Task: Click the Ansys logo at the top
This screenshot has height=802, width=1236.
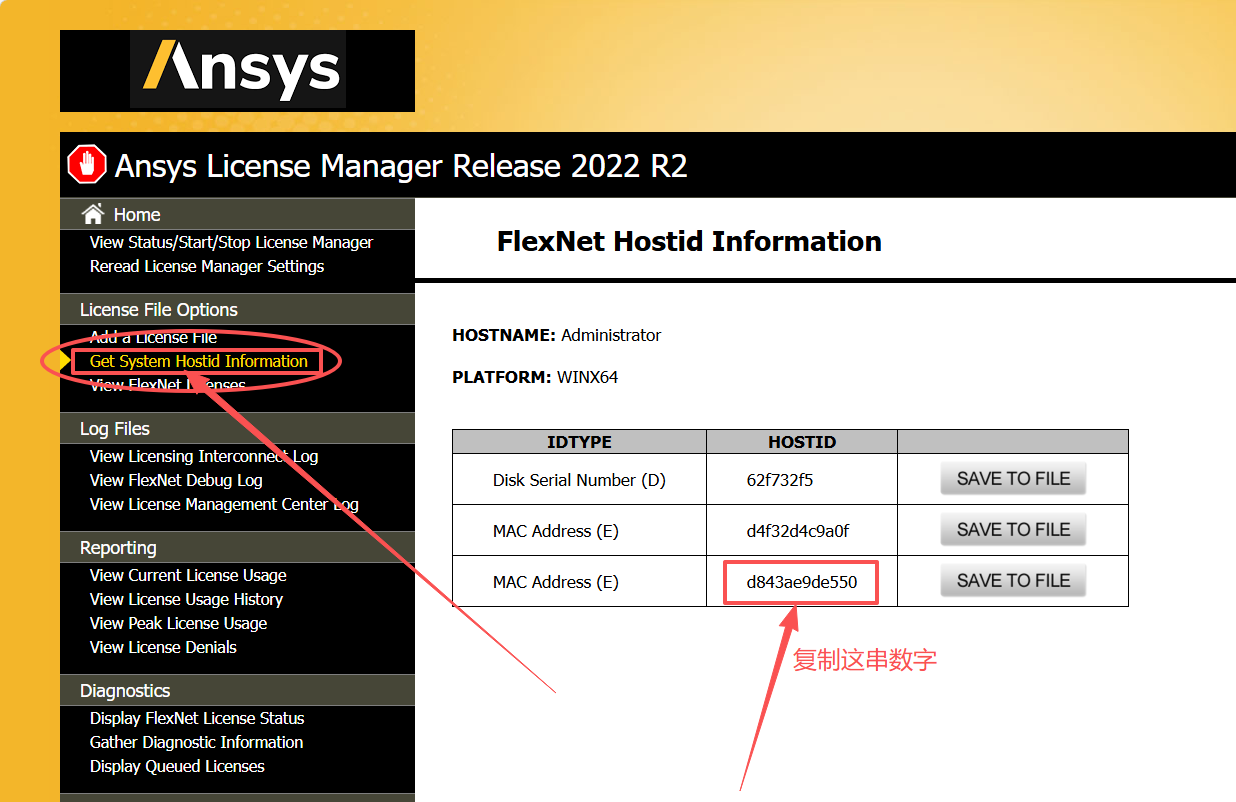Action: 238,70
